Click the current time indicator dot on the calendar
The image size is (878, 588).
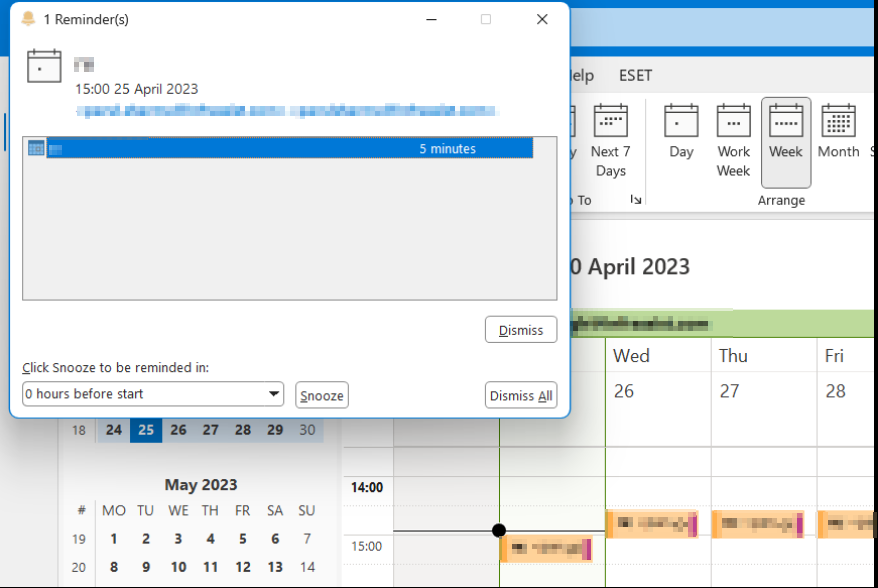coord(498,529)
